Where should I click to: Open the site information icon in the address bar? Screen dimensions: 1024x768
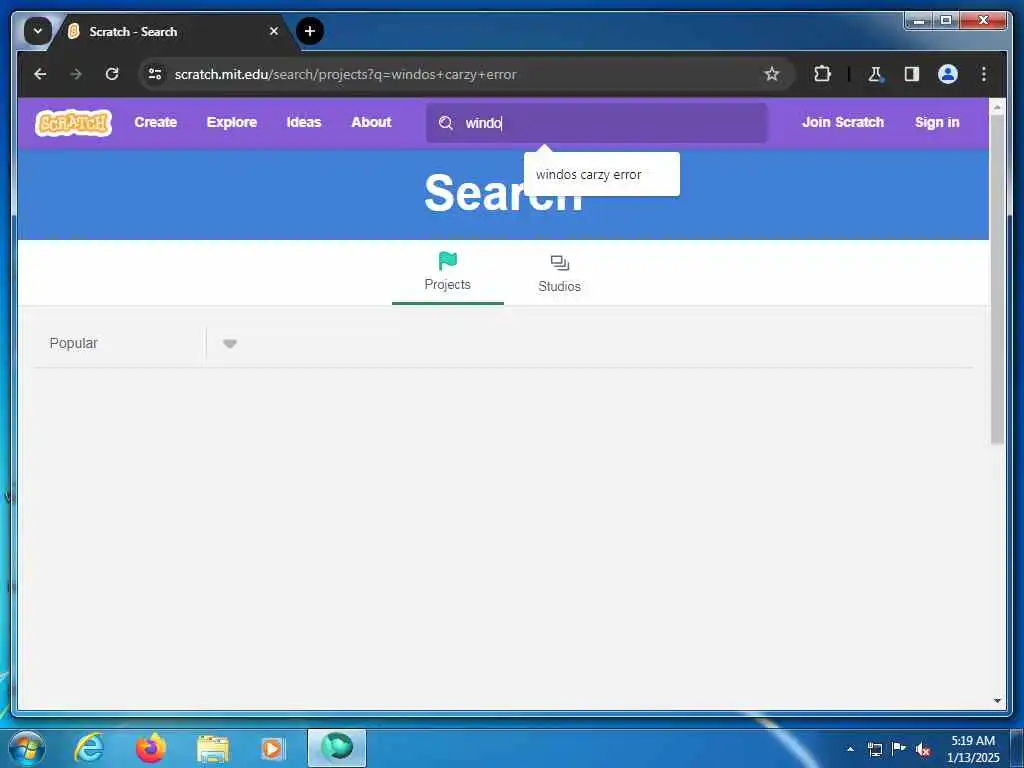pyautogui.click(x=155, y=74)
